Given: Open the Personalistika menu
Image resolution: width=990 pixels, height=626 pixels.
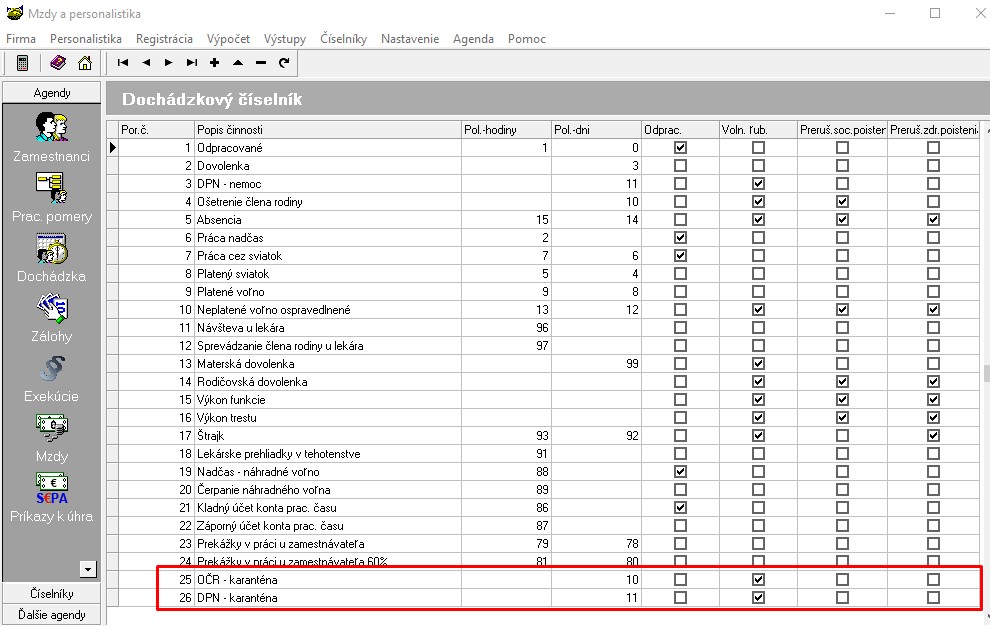Looking at the screenshot, I should 86,39.
